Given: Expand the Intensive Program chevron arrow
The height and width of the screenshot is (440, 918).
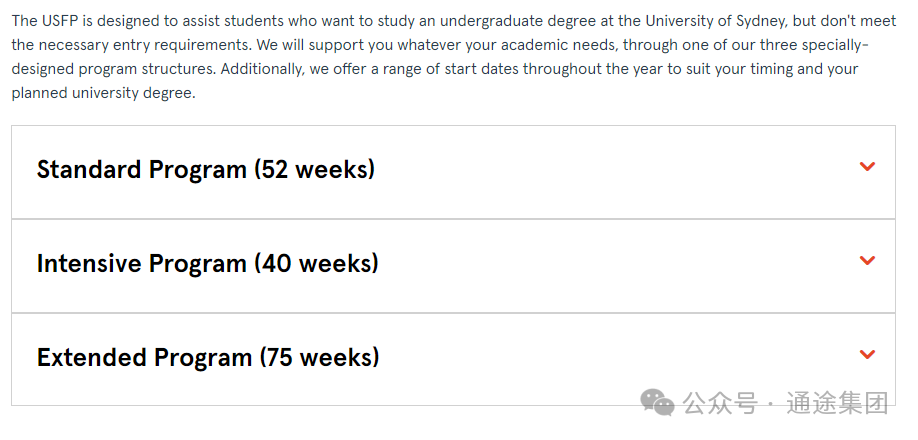Looking at the screenshot, I should point(867,260).
